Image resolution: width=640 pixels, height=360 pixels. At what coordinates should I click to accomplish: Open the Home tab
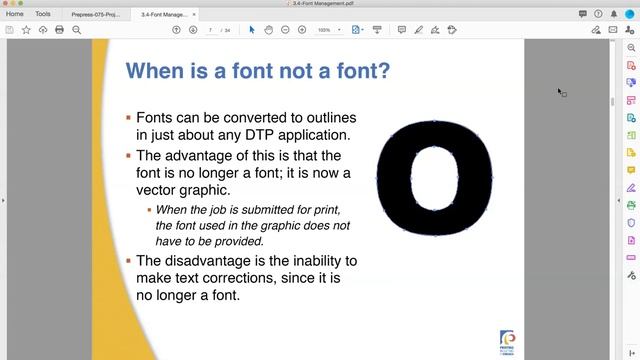click(15, 14)
